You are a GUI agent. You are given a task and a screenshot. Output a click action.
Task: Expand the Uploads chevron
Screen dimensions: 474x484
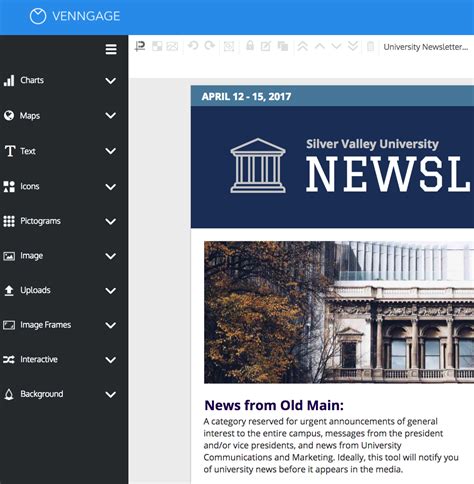tap(111, 291)
